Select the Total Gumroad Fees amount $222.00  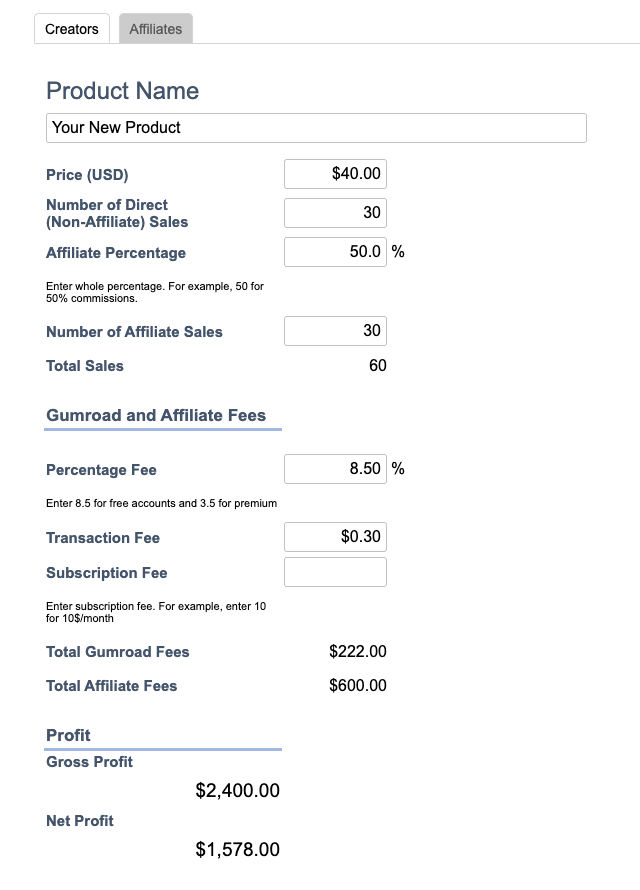[x=357, y=652]
